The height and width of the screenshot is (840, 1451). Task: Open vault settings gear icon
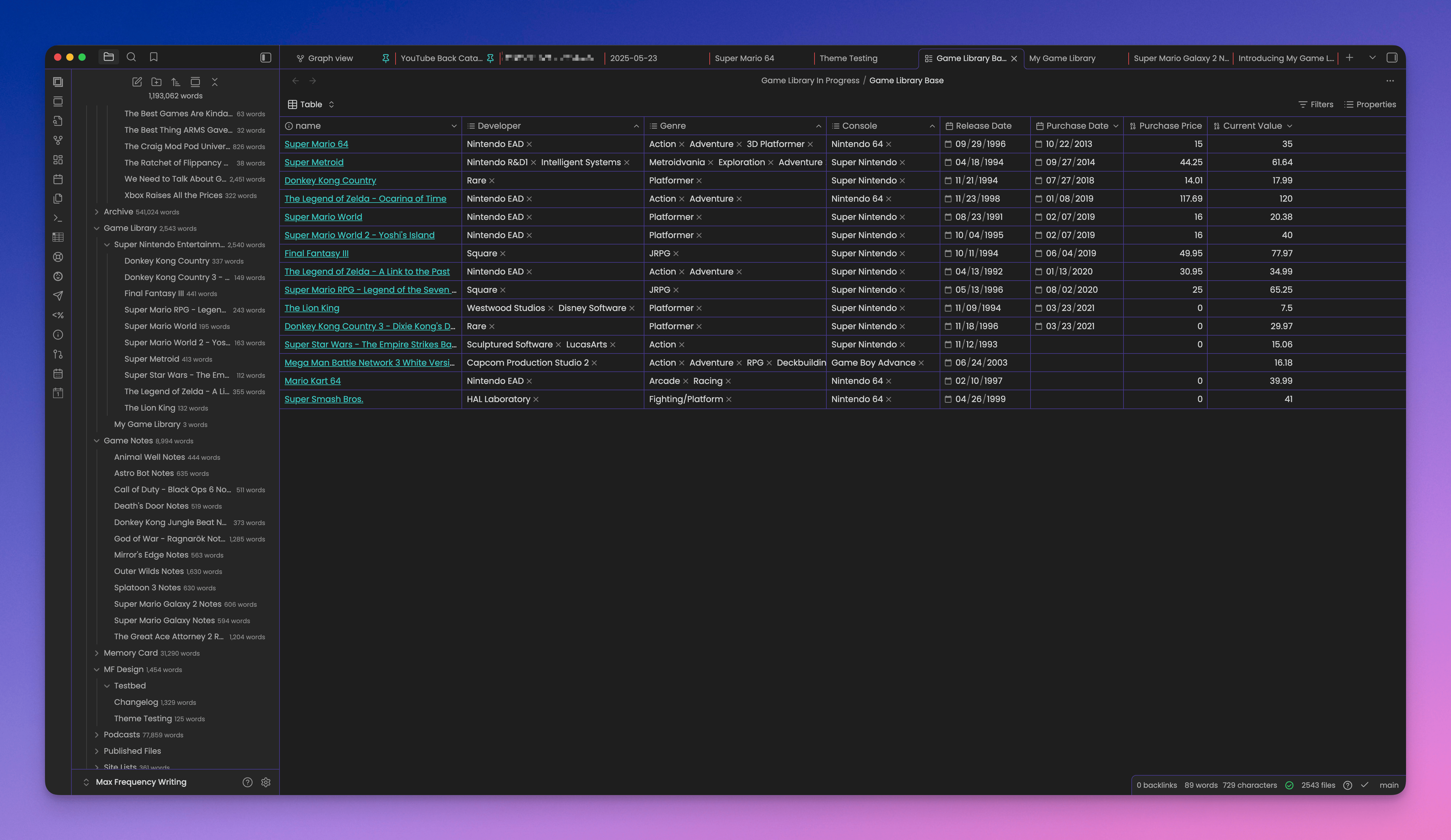click(266, 782)
